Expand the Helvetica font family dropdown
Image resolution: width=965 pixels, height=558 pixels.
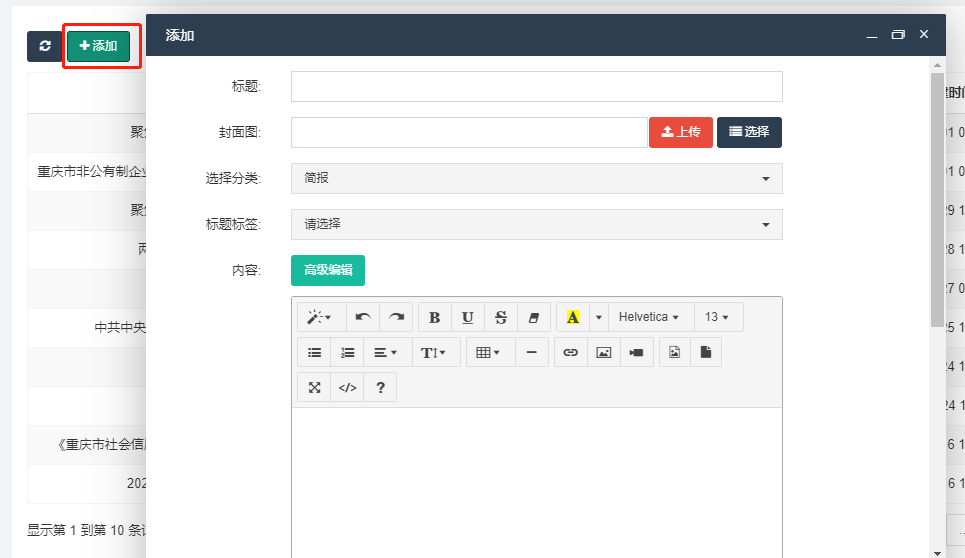[649, 317]
